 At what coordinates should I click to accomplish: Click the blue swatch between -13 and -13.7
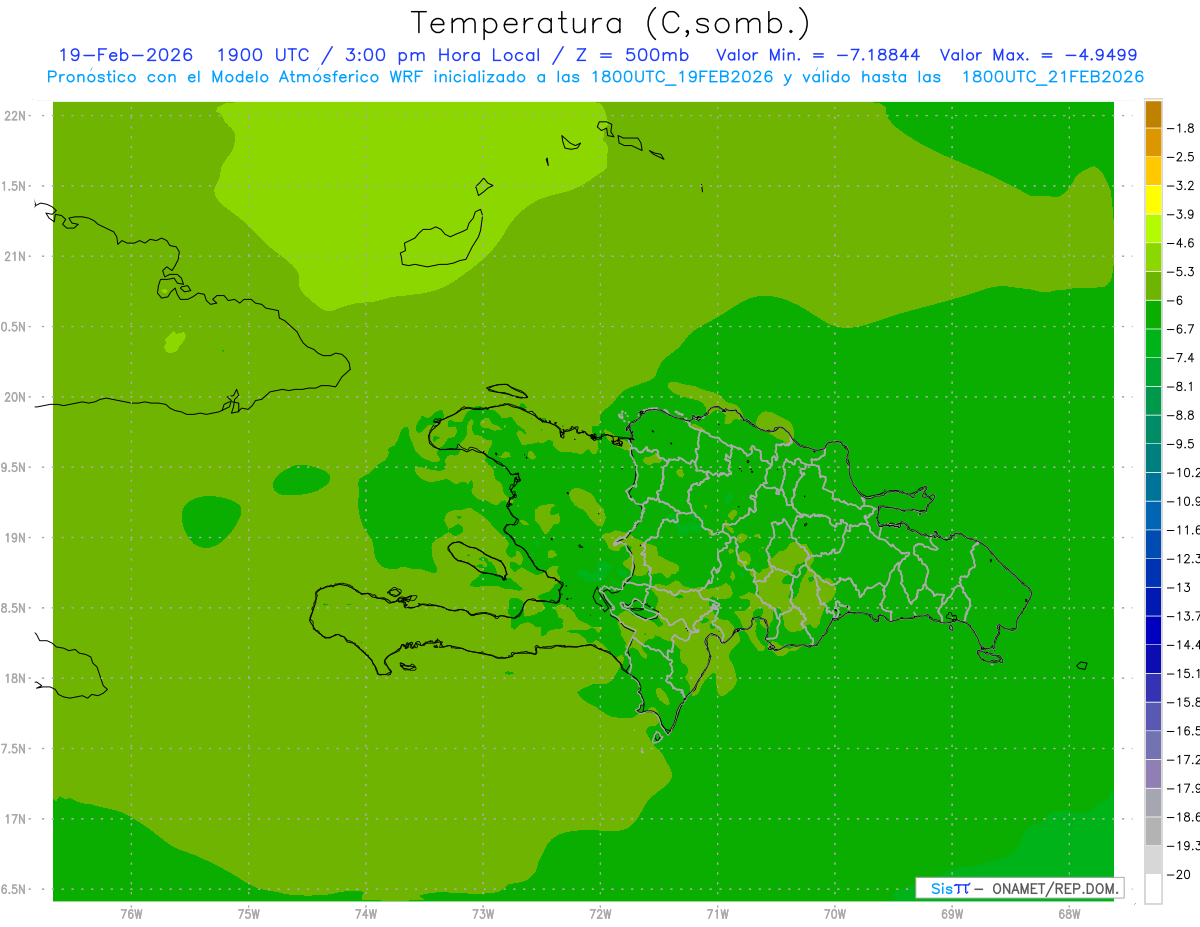pyautogui.click(x=1153, y=601)
